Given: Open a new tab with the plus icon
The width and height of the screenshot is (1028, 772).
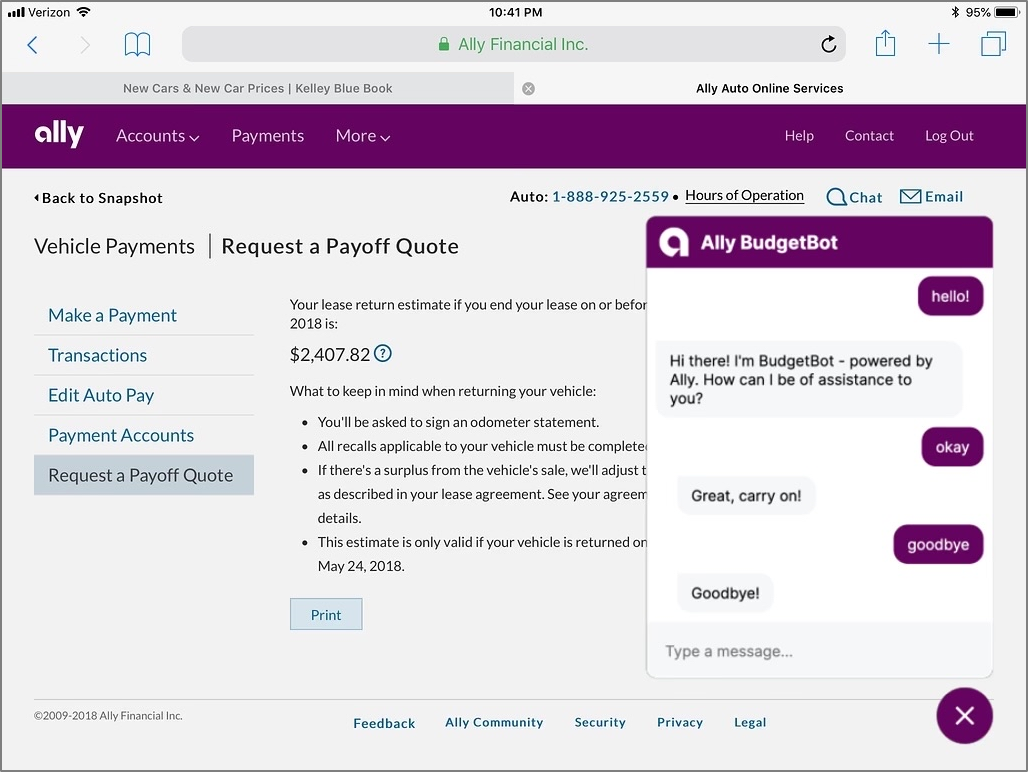Looking at the screenshot, I should [939, 44].
